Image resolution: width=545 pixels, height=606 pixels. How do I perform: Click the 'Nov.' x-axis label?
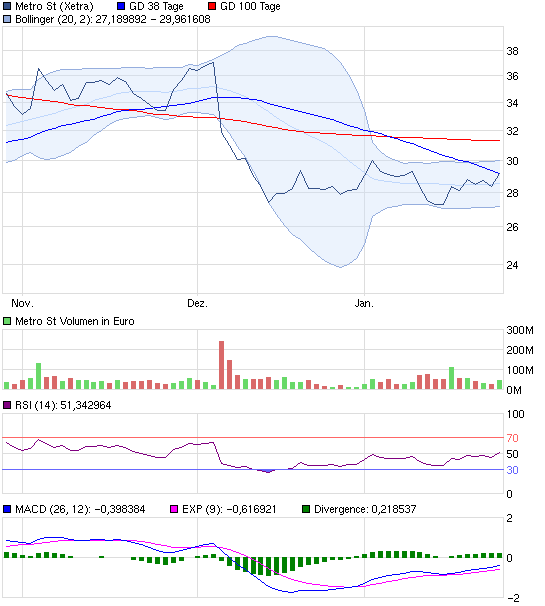(22, 303)
